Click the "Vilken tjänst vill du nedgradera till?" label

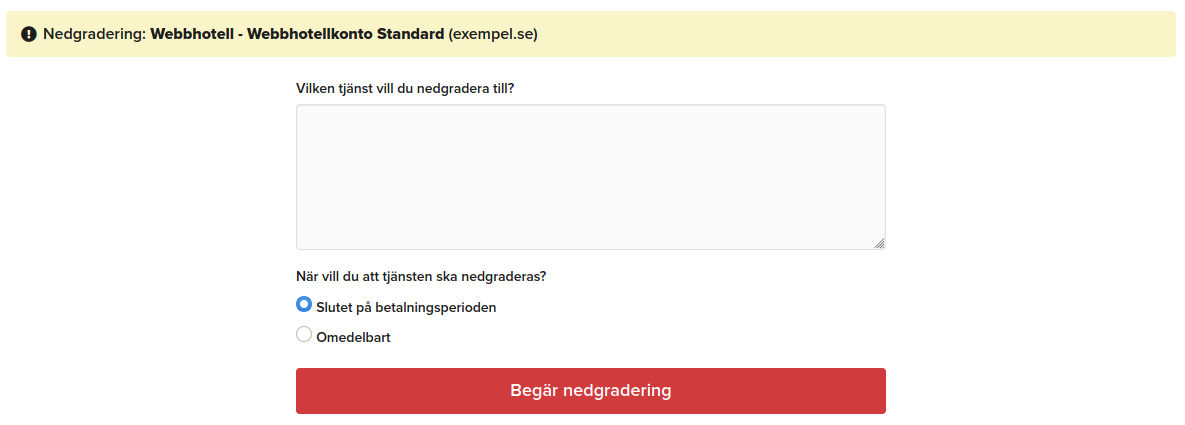coord(405,88)
